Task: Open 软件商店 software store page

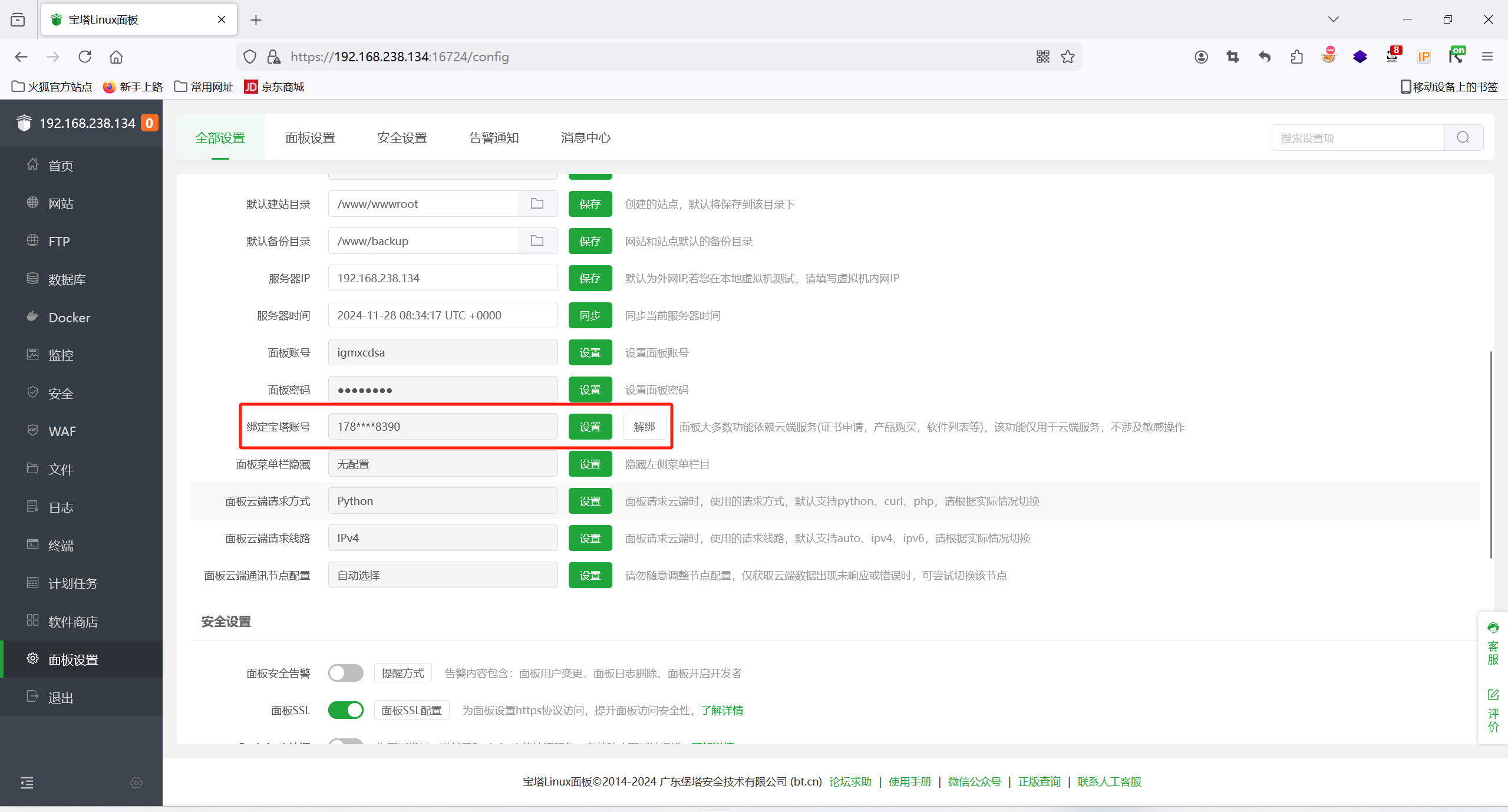Action: point(72,621)
